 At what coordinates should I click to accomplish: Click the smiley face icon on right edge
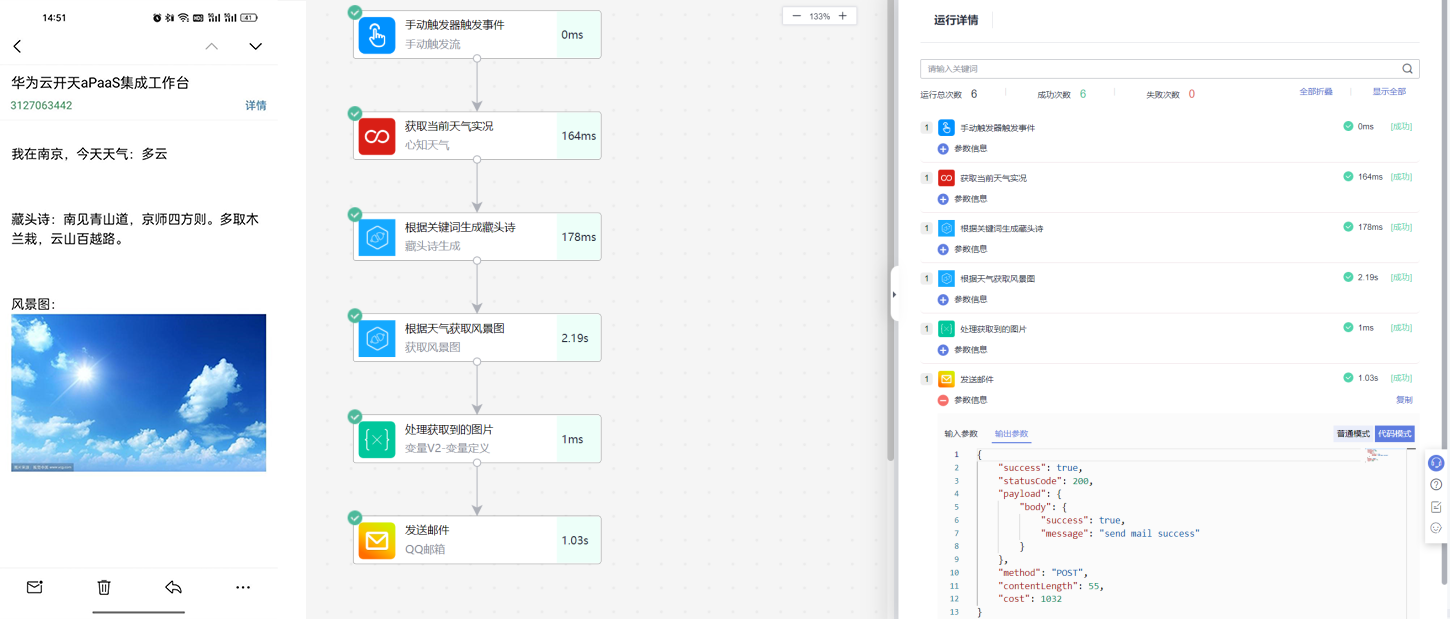1436,527
